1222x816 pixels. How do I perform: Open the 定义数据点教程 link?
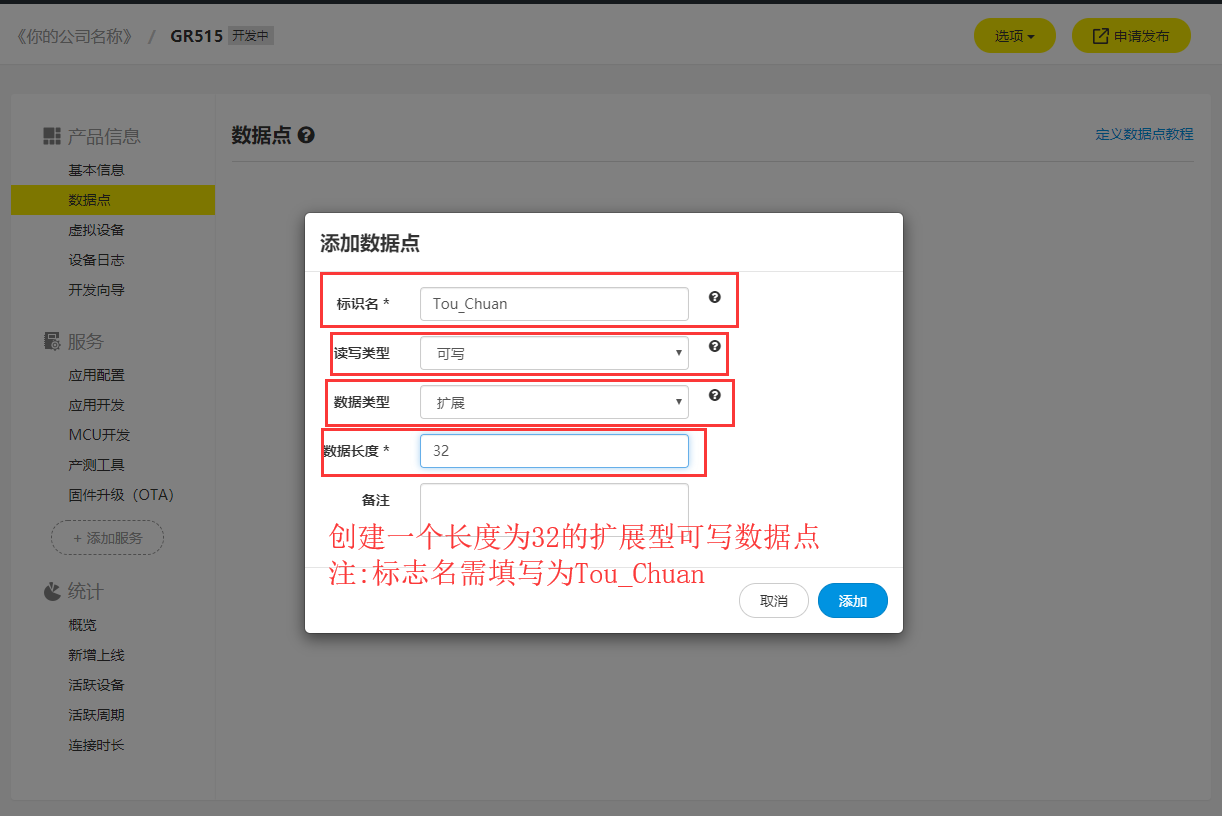[x=1143, y=134]
